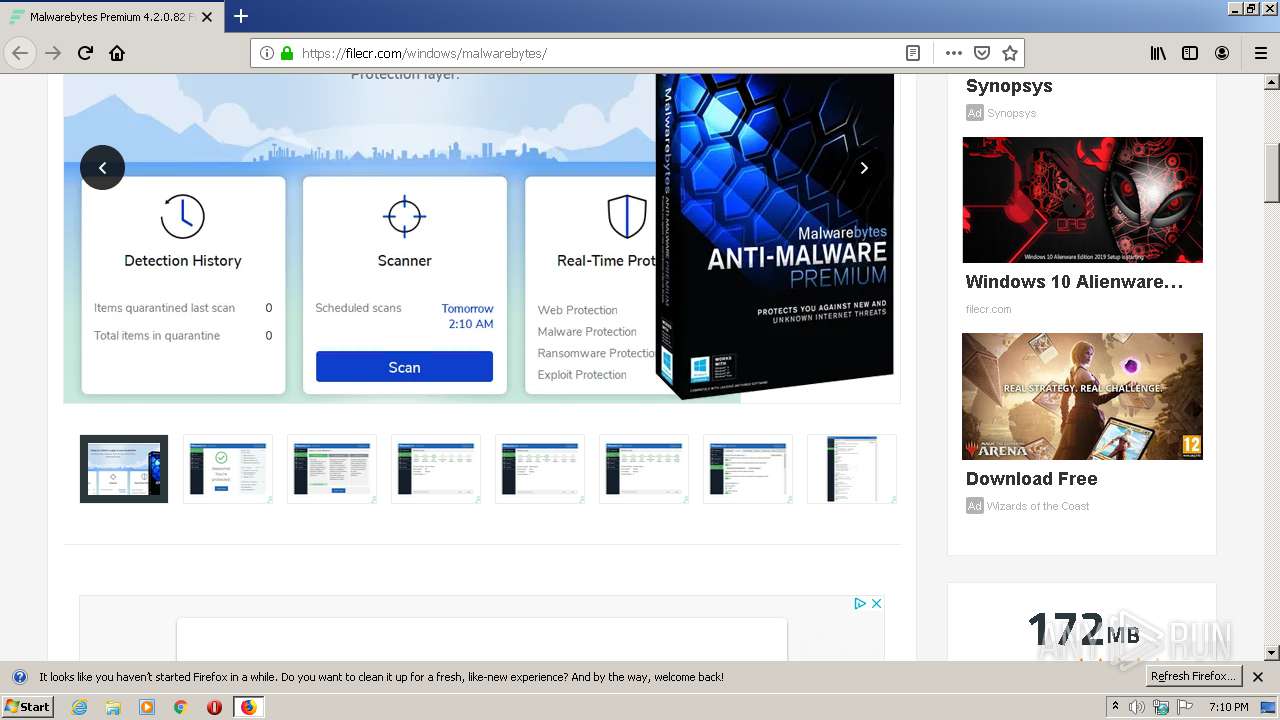Image resolution: width=1280 pixels, height=720 pixels.
Task: Open Windows 10 Alienware article link
Action: point(1074,282)
